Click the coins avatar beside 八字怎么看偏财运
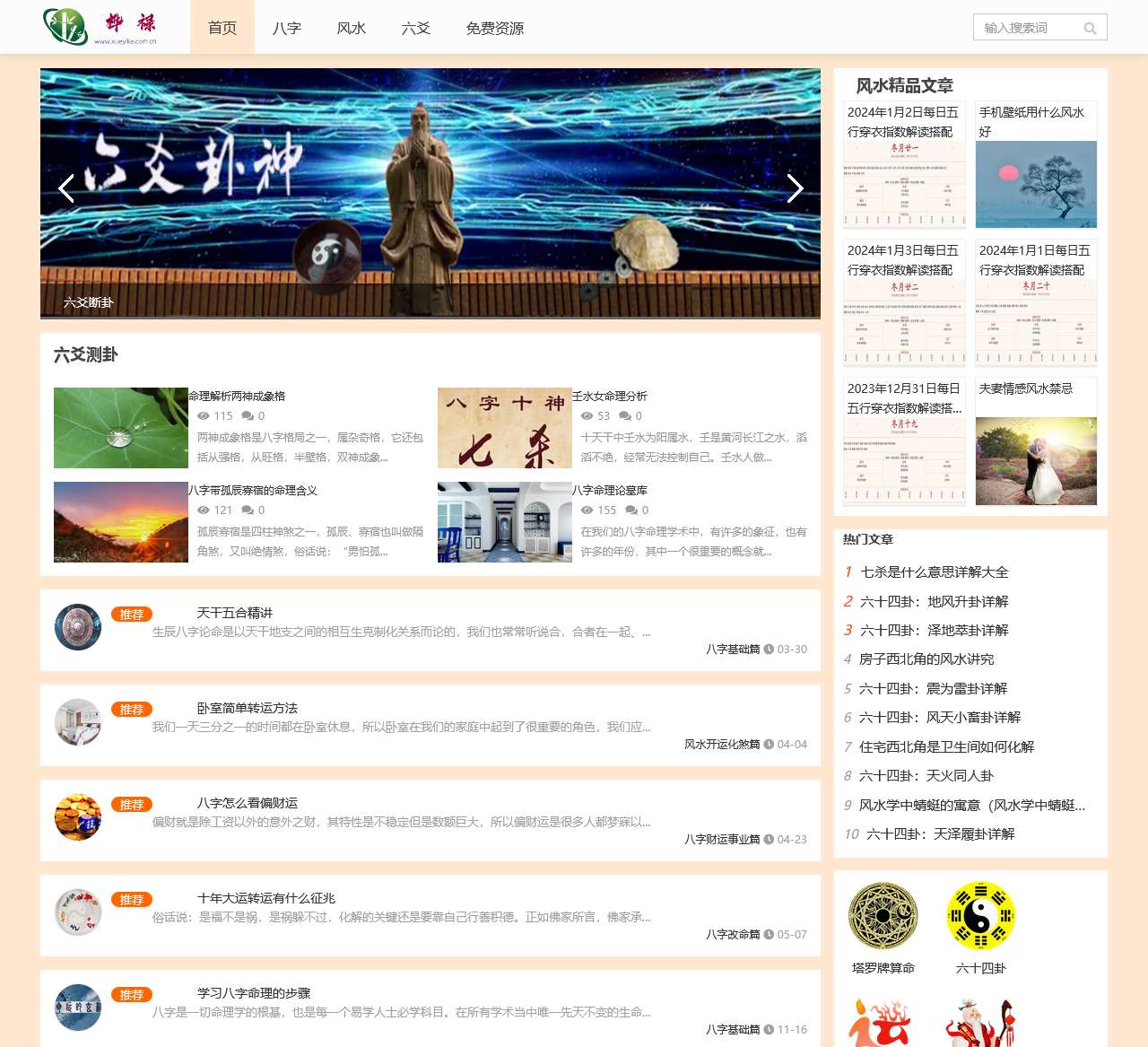This screenshot has width=1148, height=1047. 78,817
